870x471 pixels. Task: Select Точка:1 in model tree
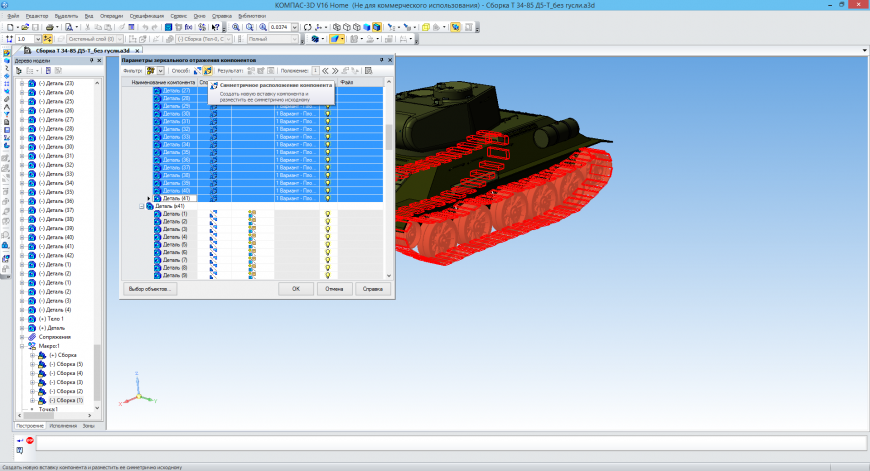point(48,409)
